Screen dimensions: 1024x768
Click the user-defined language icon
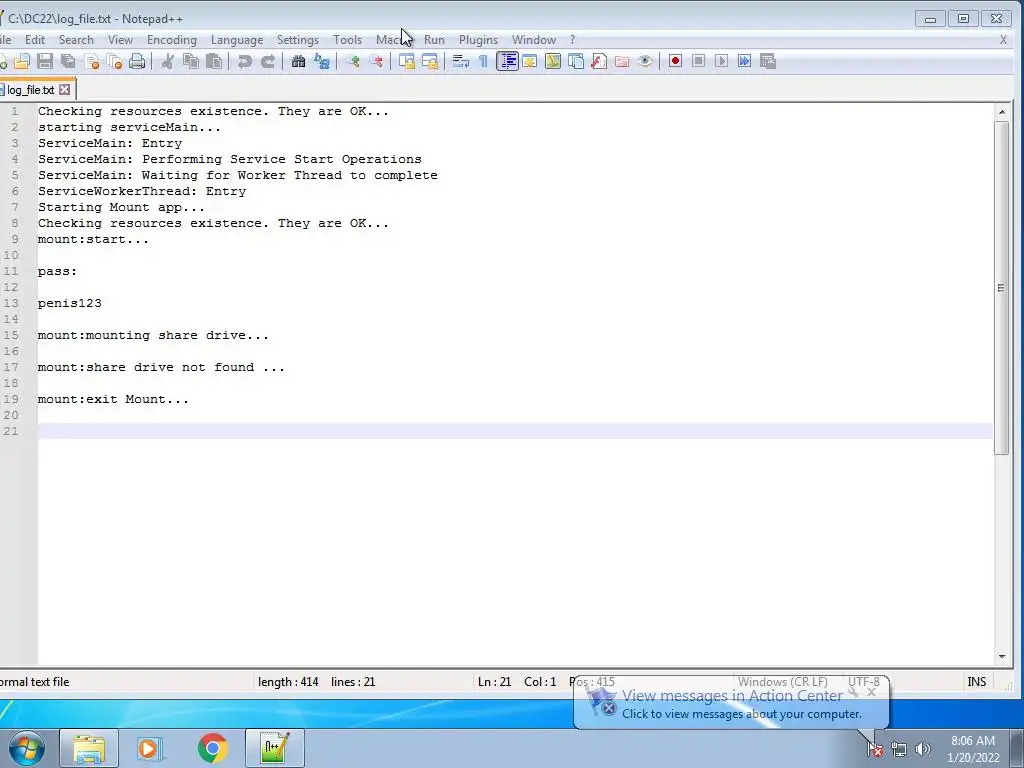click(530, 61)
